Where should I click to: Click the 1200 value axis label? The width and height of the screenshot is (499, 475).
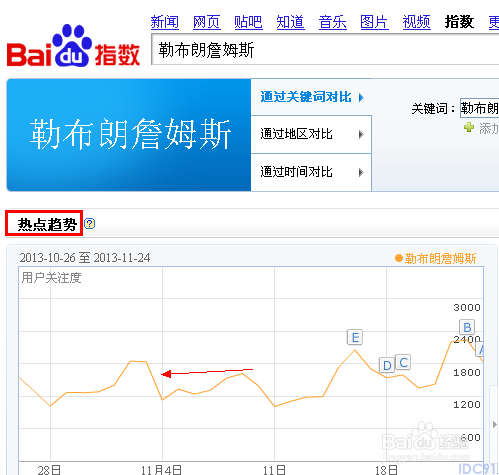[467, 405]
